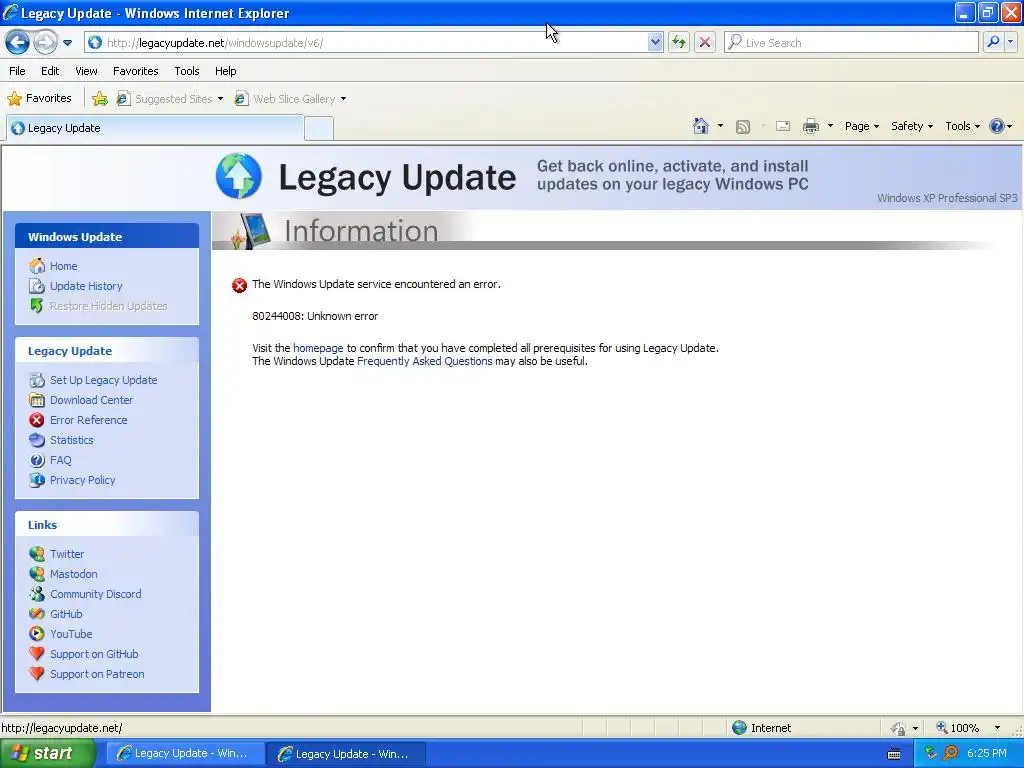Go back with the Back arrow button
Screen dimensions: 1024x768
[x=18, y=42]
